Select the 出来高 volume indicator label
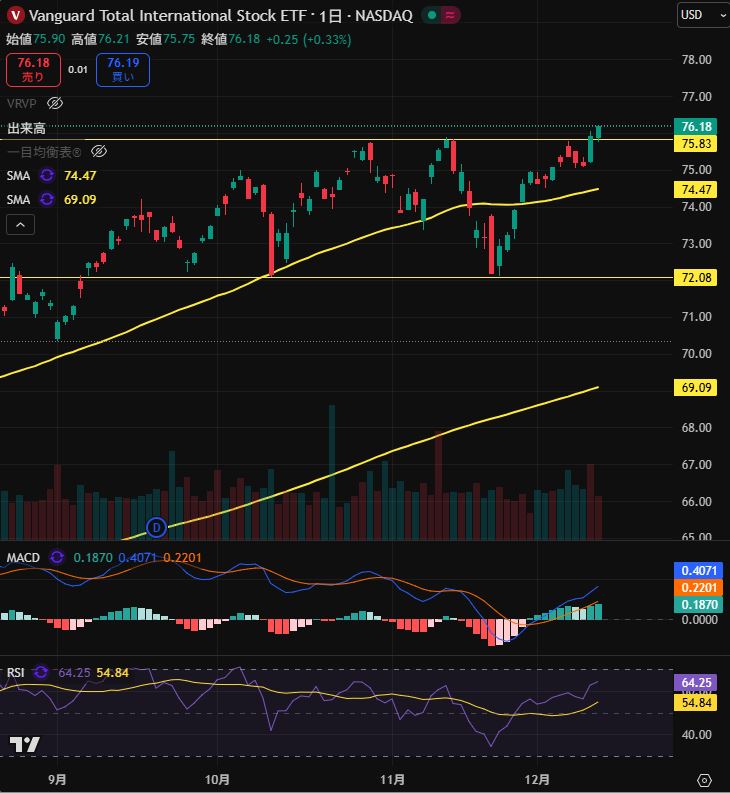This screenshot has width=730, height=793. tap(26, 128)
